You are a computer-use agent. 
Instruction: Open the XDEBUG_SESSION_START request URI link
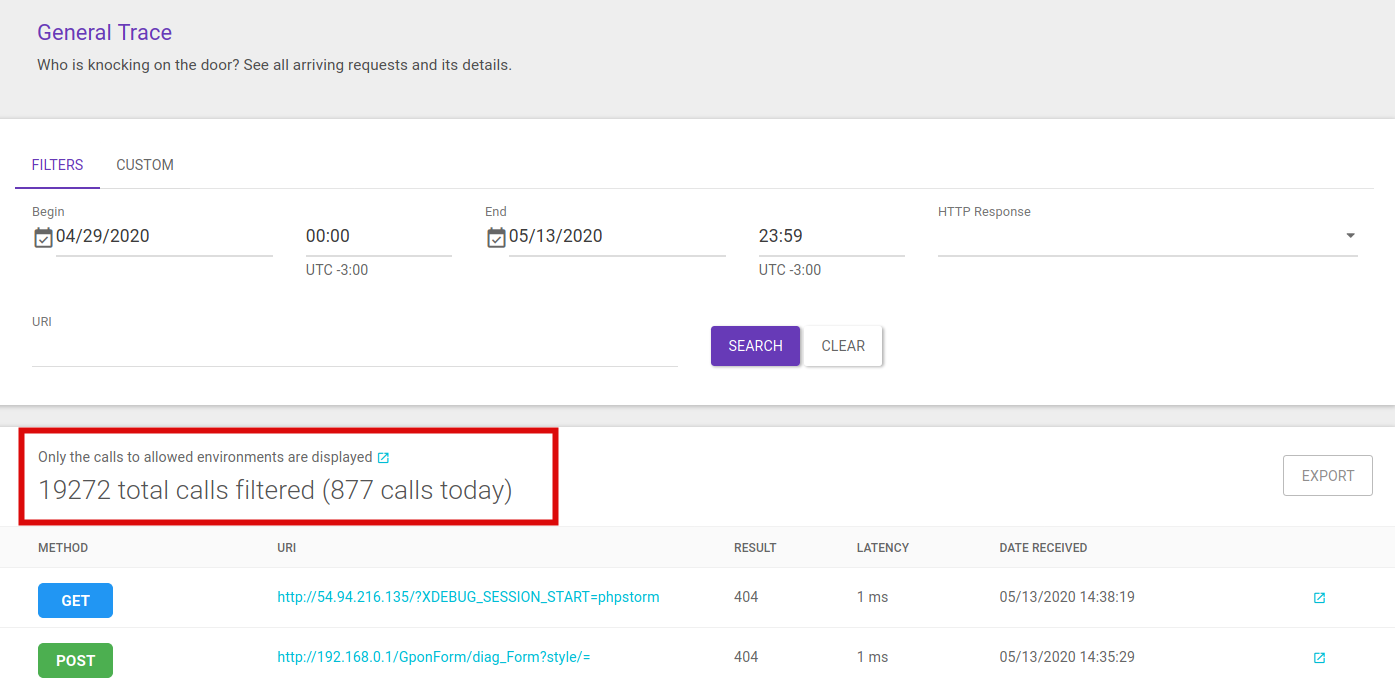point(468,598)
